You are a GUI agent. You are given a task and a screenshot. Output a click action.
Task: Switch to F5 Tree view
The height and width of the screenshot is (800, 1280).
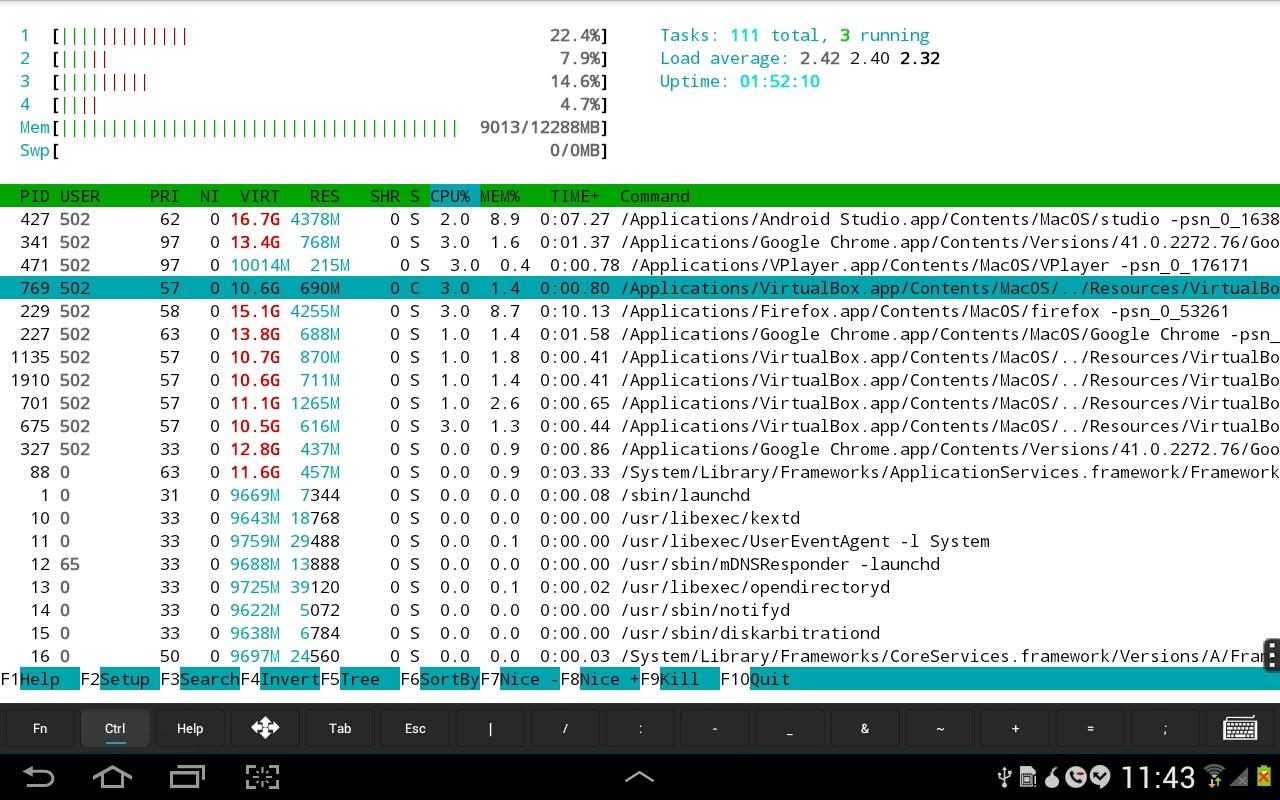[x=360, y=679]
